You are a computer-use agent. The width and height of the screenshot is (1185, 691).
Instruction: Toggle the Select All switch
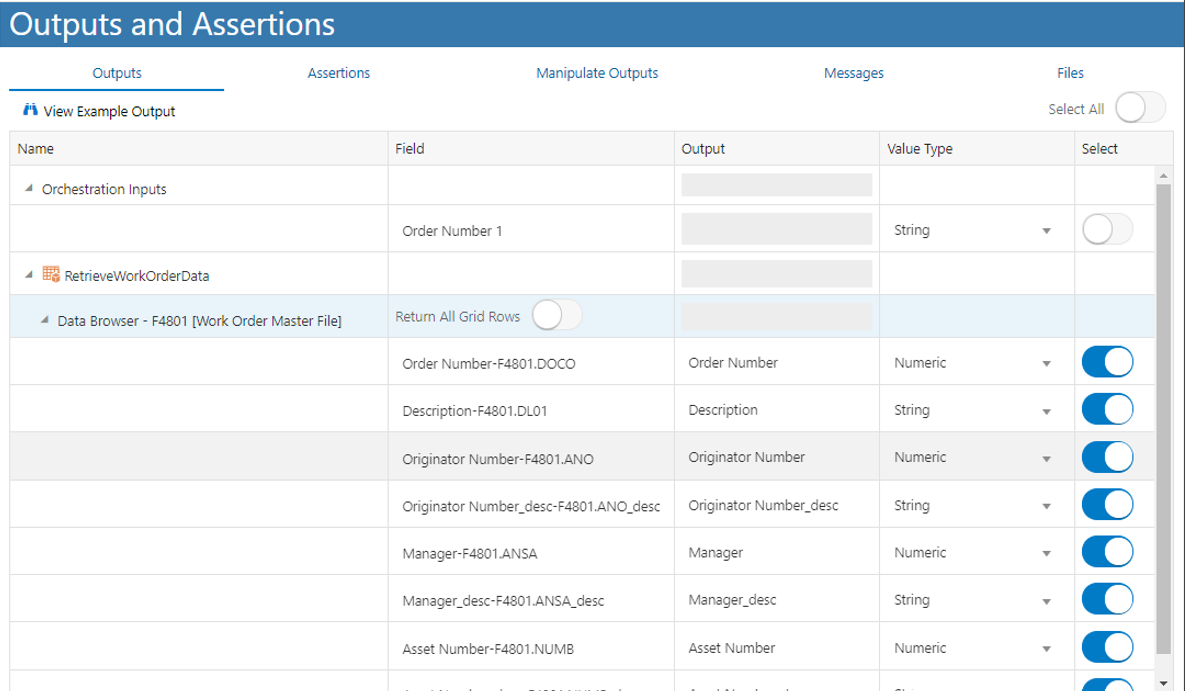[1140, 108]
